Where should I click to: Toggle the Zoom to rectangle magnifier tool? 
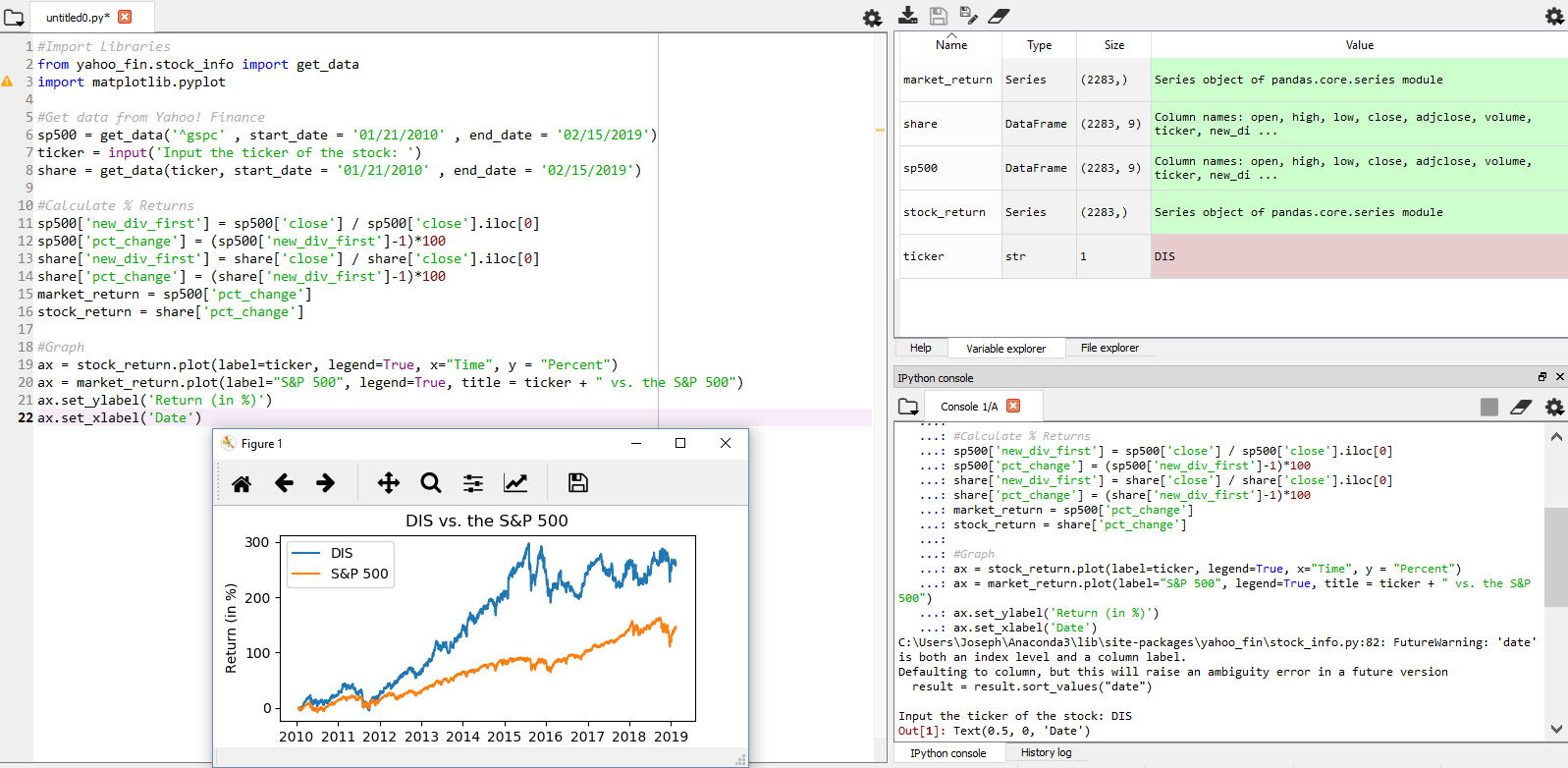point(431,483)
